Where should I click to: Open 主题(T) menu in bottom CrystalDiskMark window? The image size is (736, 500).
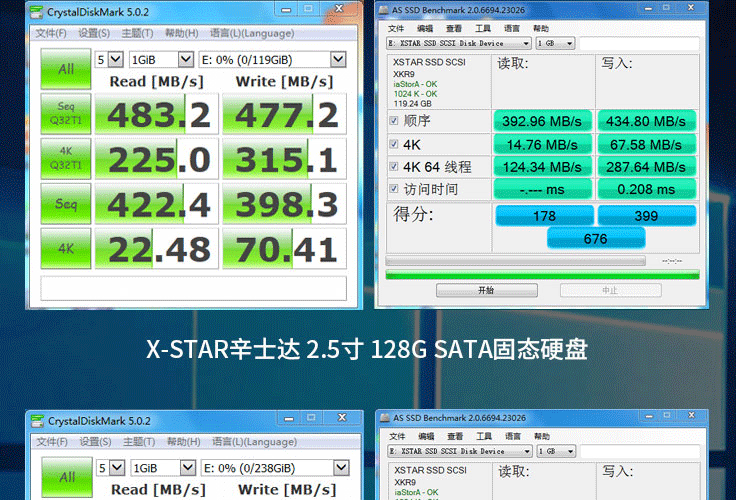(139, 442)
